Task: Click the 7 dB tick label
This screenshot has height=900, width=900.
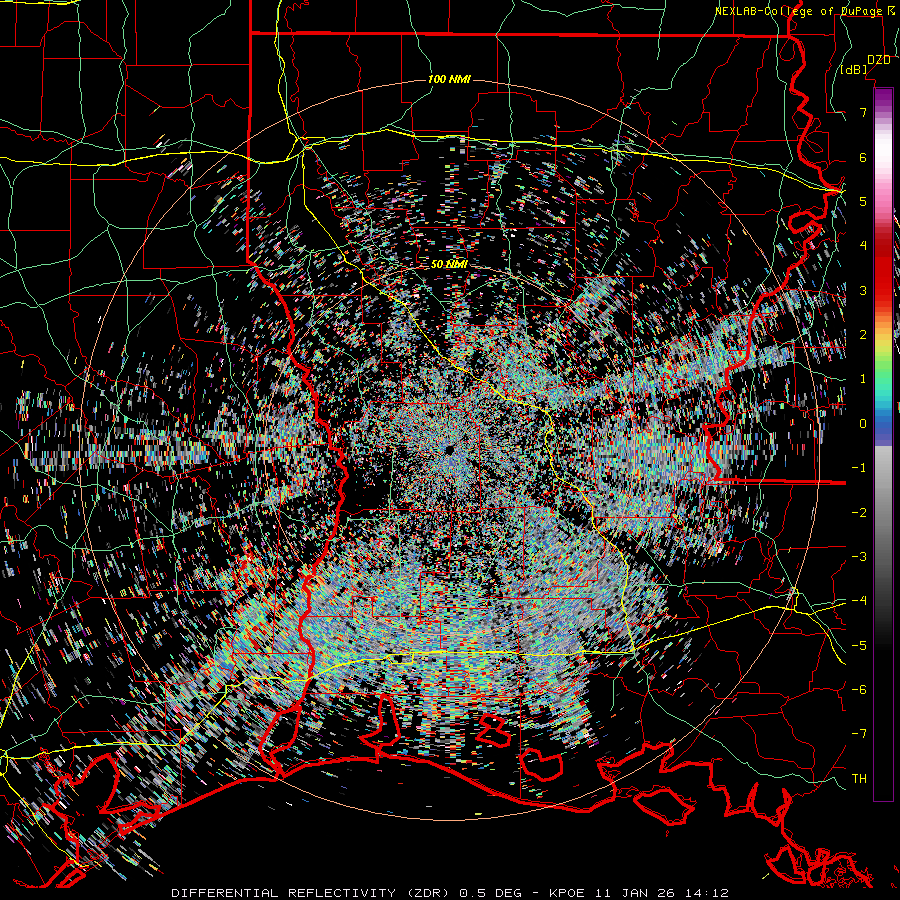Action: (863, 112)
